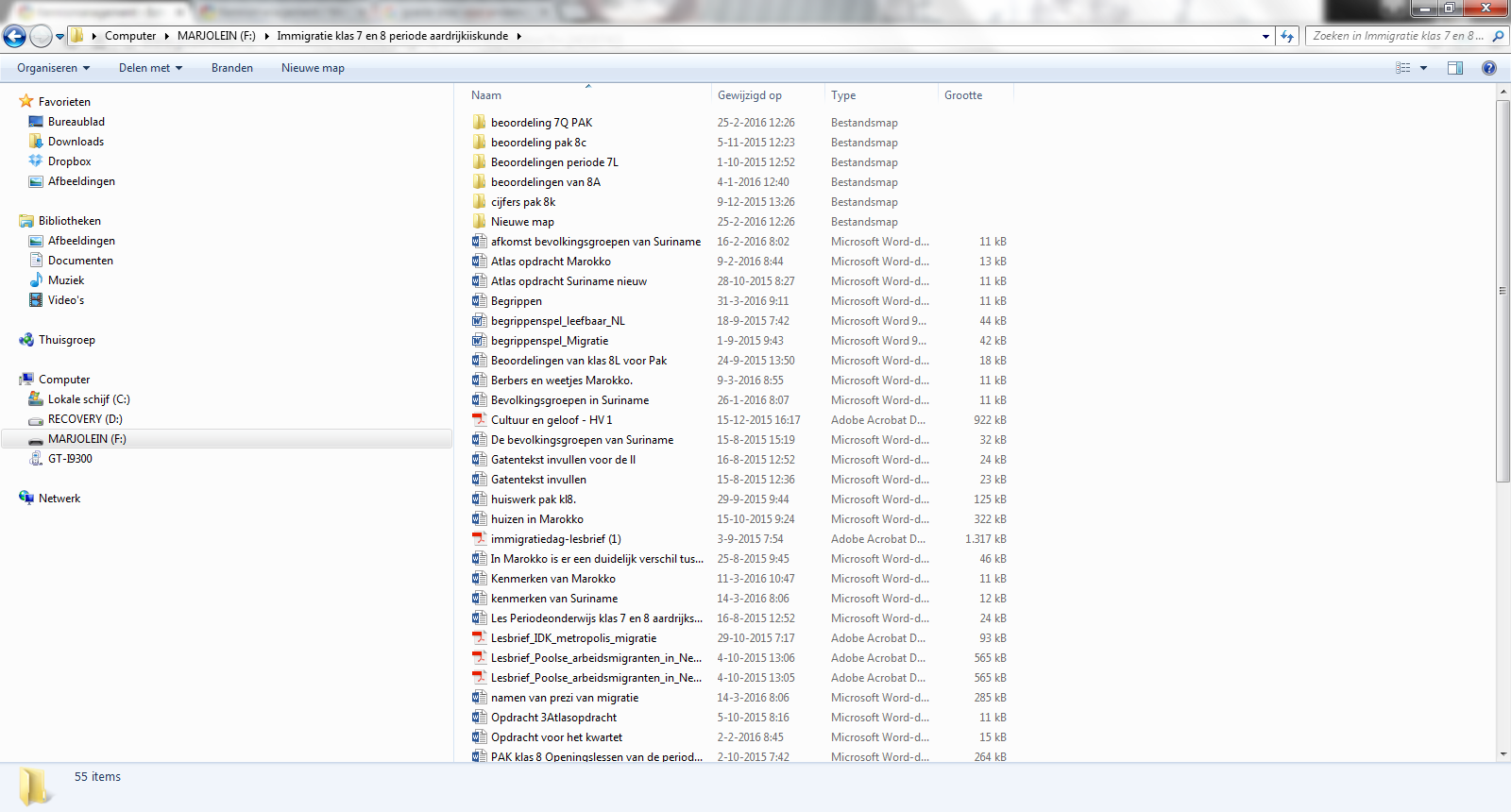Click the refresh icon beside address bar
This screenshot has height=812, width=1511.
(x=1287, y=36)
